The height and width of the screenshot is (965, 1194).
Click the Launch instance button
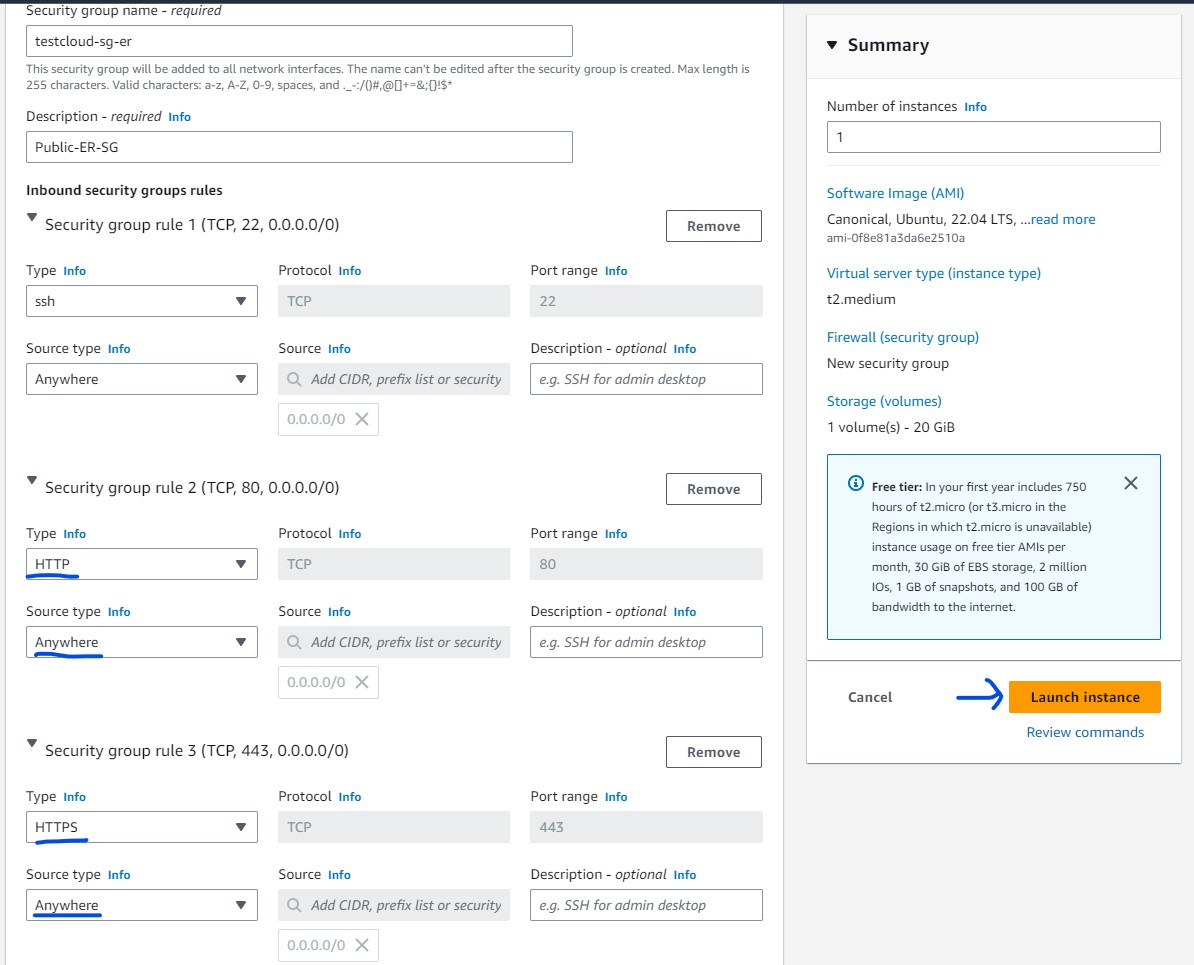coord(1084,697)
